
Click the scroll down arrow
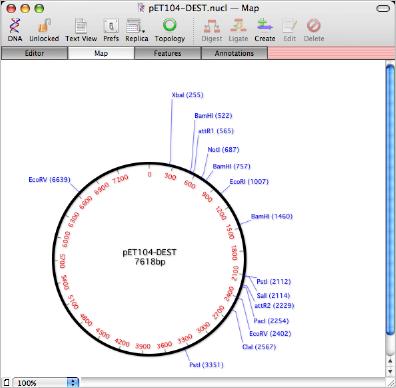point(390,371)
